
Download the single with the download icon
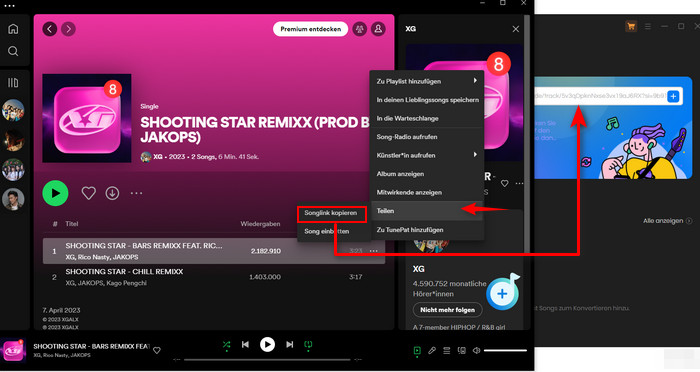point(112,193)
